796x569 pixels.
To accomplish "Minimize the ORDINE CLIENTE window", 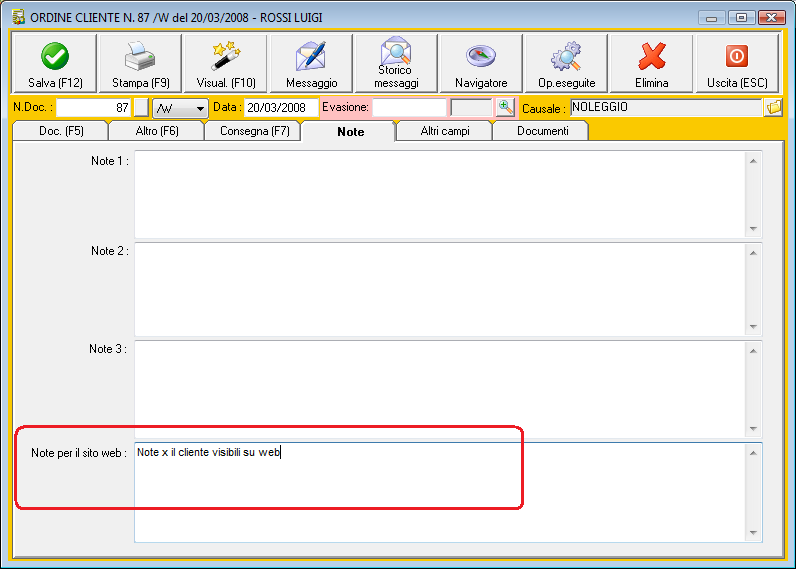I will 711,18.
